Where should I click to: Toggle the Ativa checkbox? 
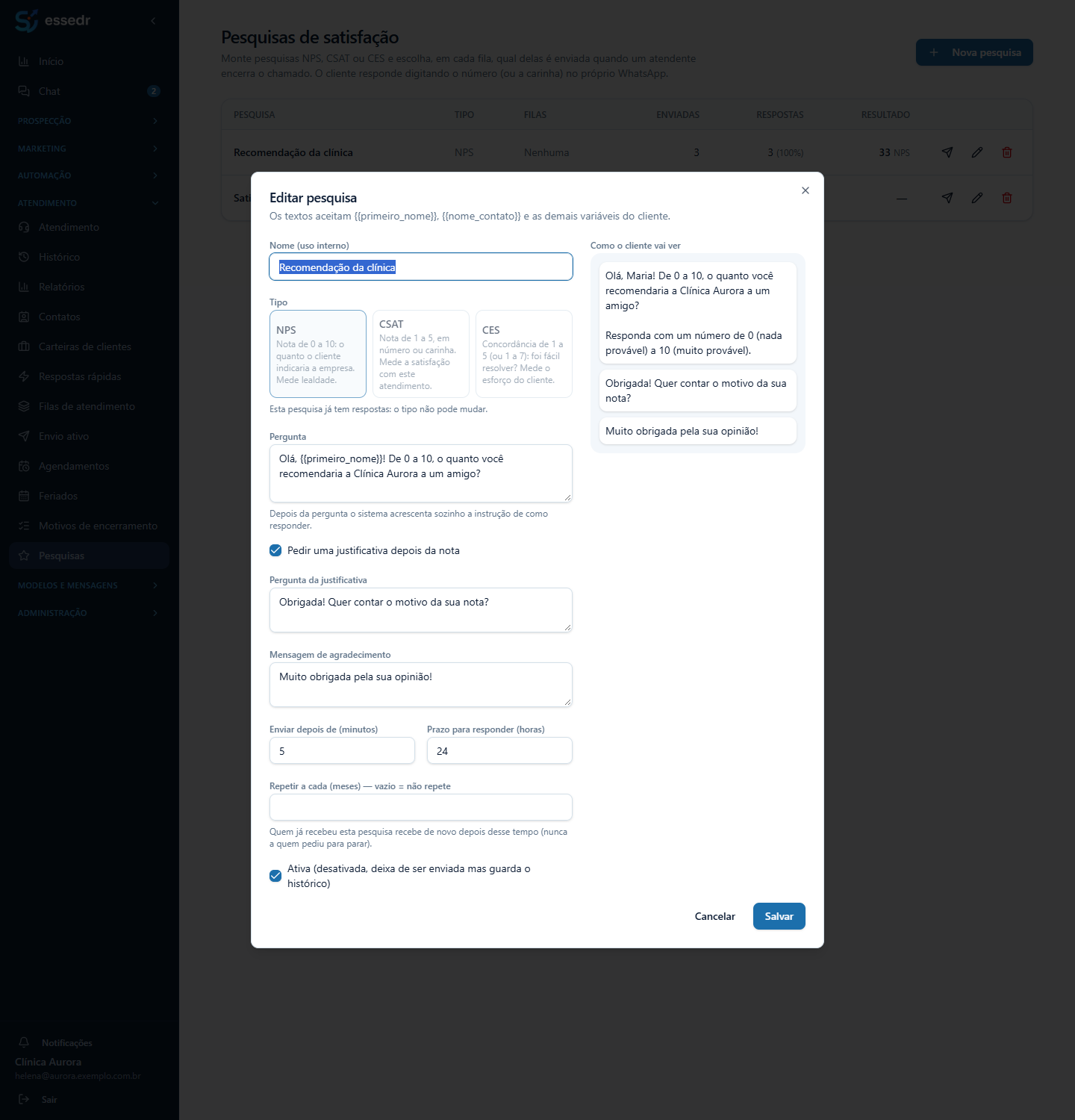(275, 876)
